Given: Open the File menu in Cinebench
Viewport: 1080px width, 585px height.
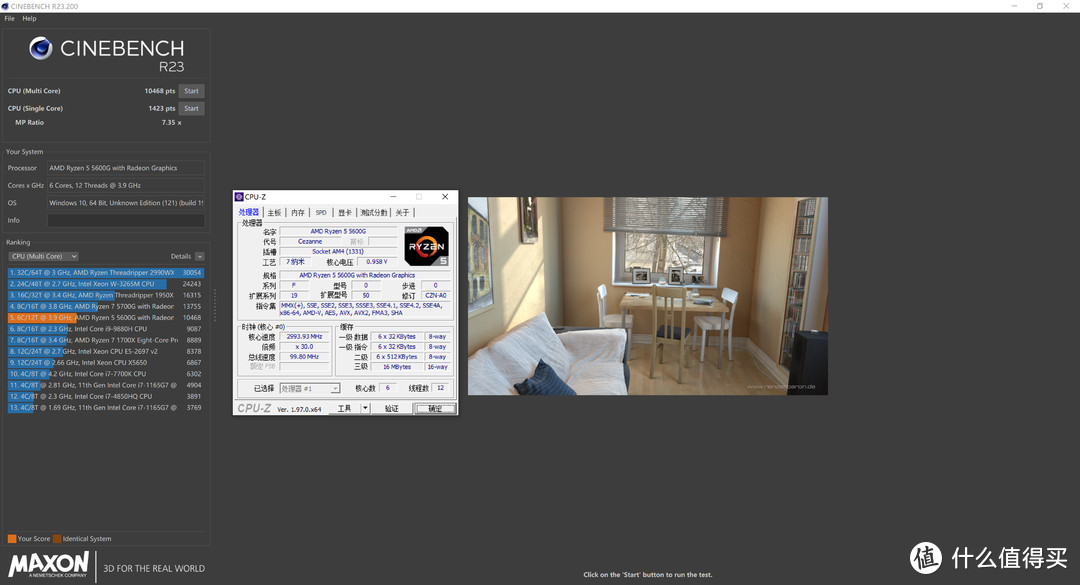Looking at the screenshot, I should click(9, 19).
